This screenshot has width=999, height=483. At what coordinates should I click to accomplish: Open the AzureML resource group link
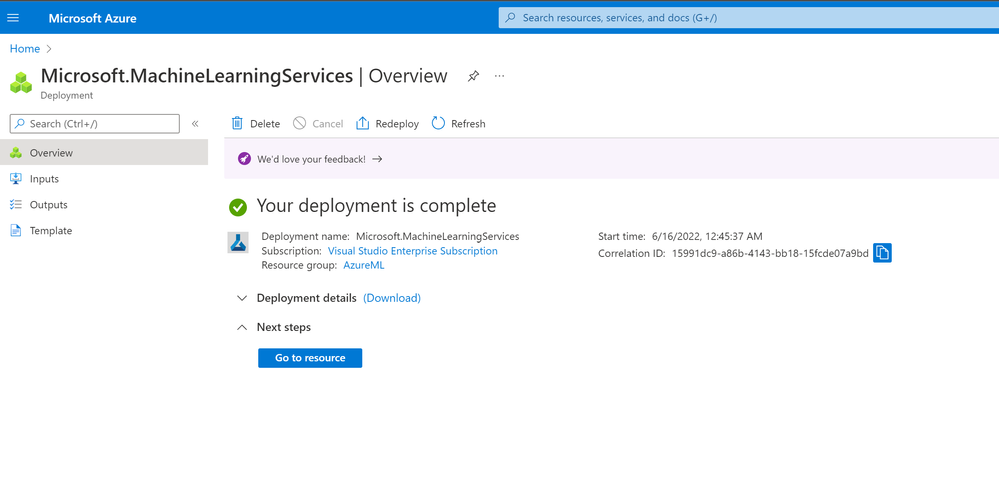[x=364, y=266]
